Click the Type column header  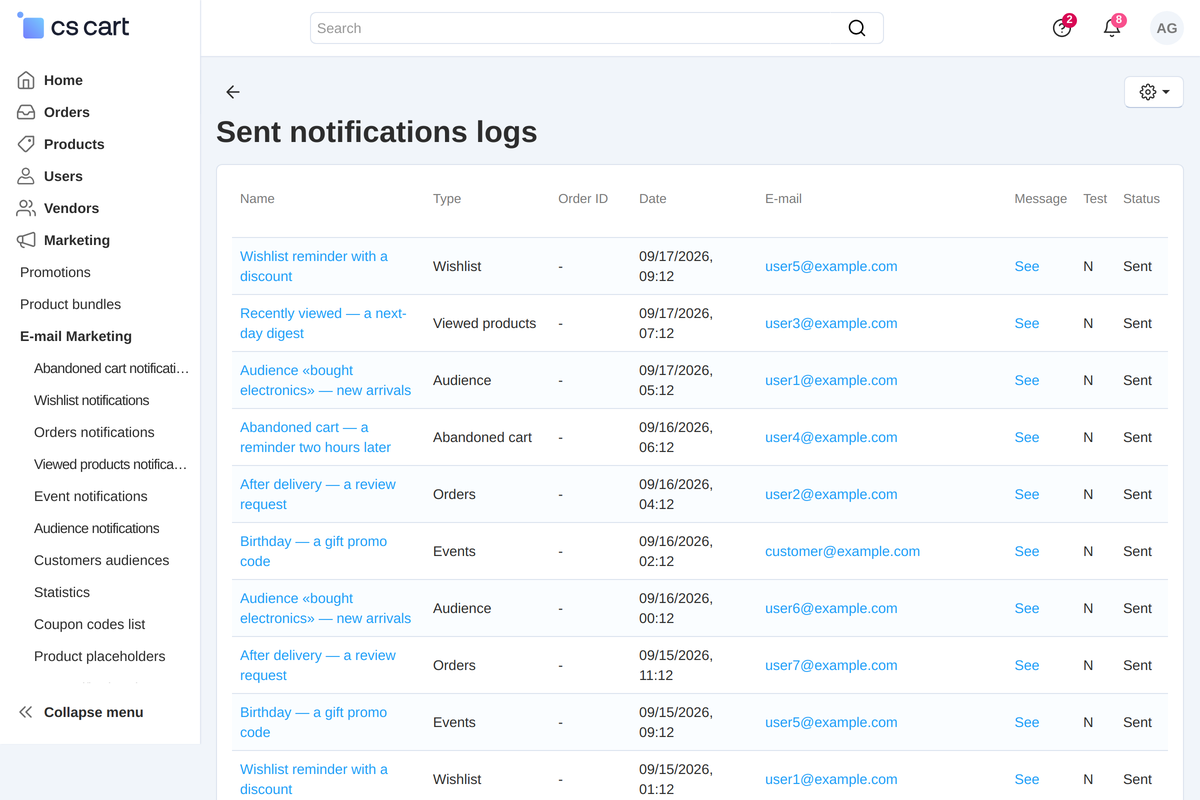447,199
